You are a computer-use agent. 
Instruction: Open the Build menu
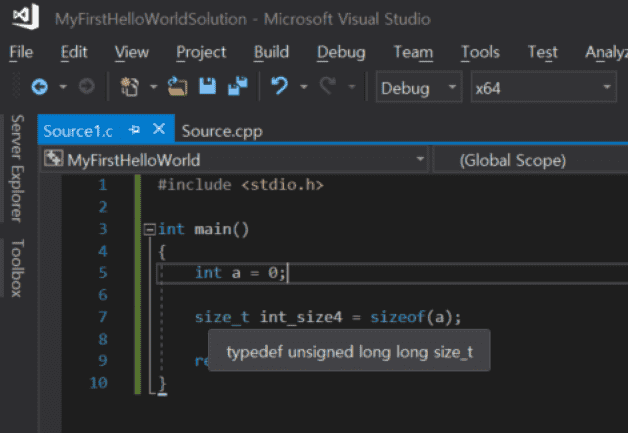271,52
